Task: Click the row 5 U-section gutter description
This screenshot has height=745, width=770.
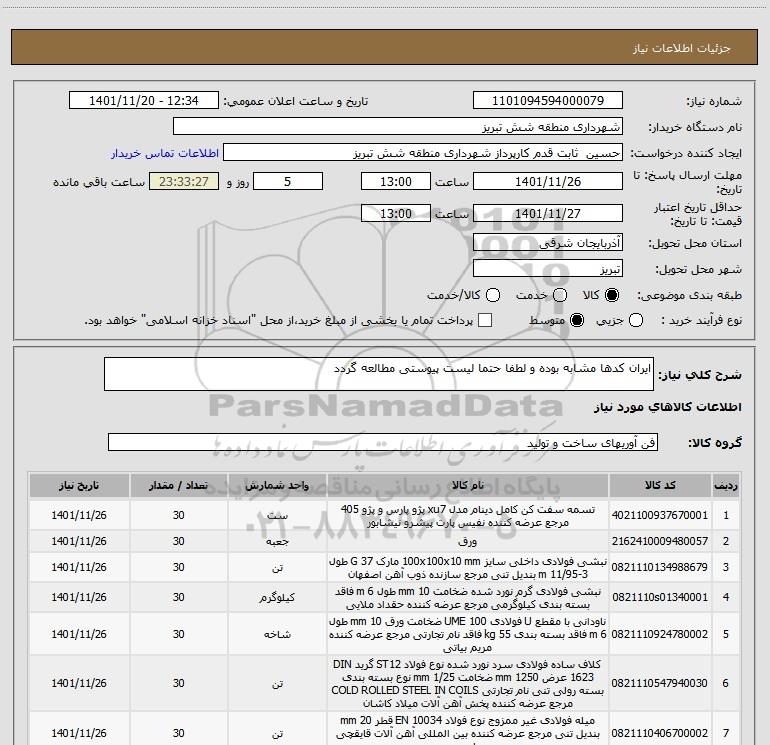Action: (468, 635)
